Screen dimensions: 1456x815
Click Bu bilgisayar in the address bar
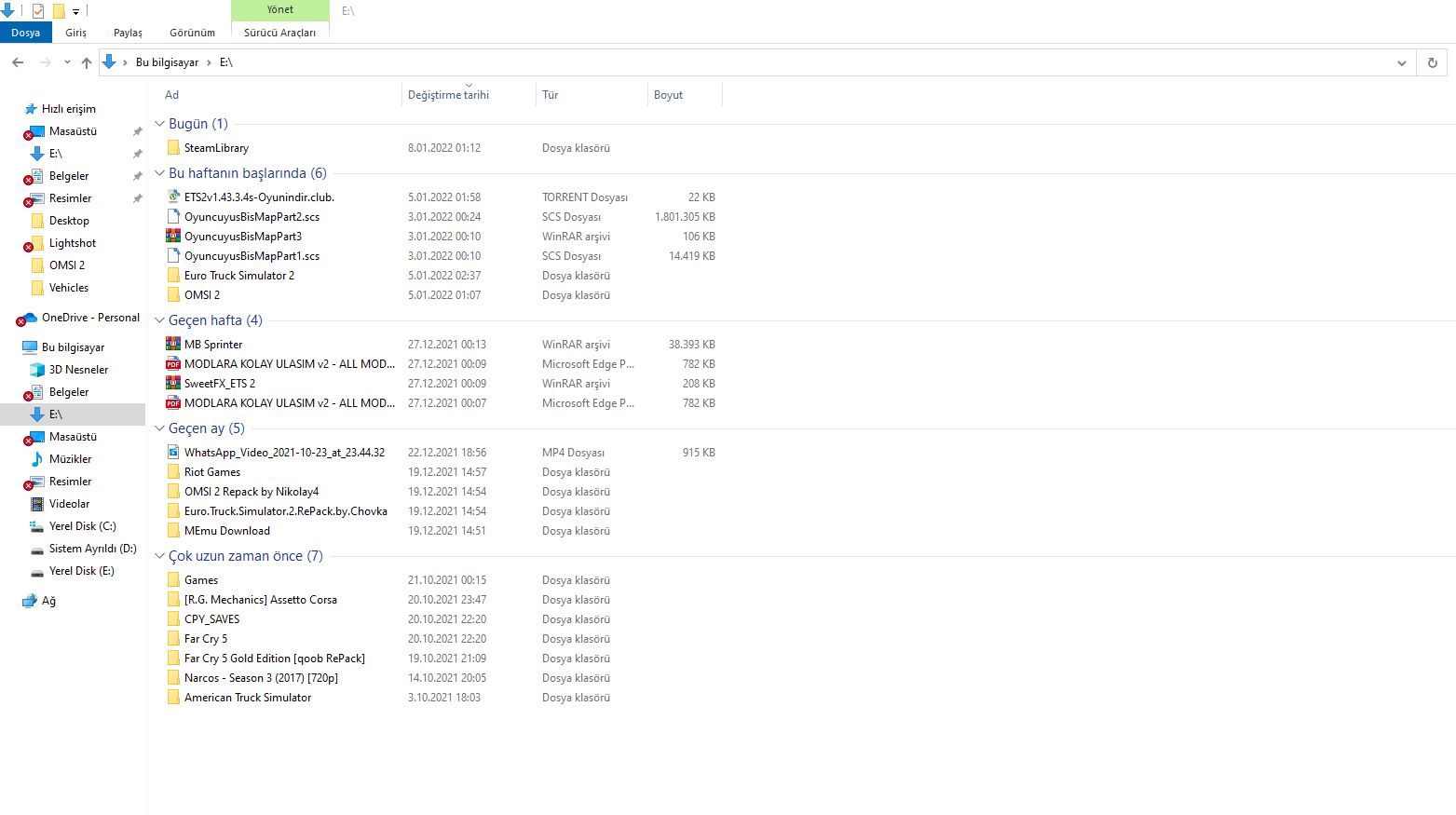168,62
